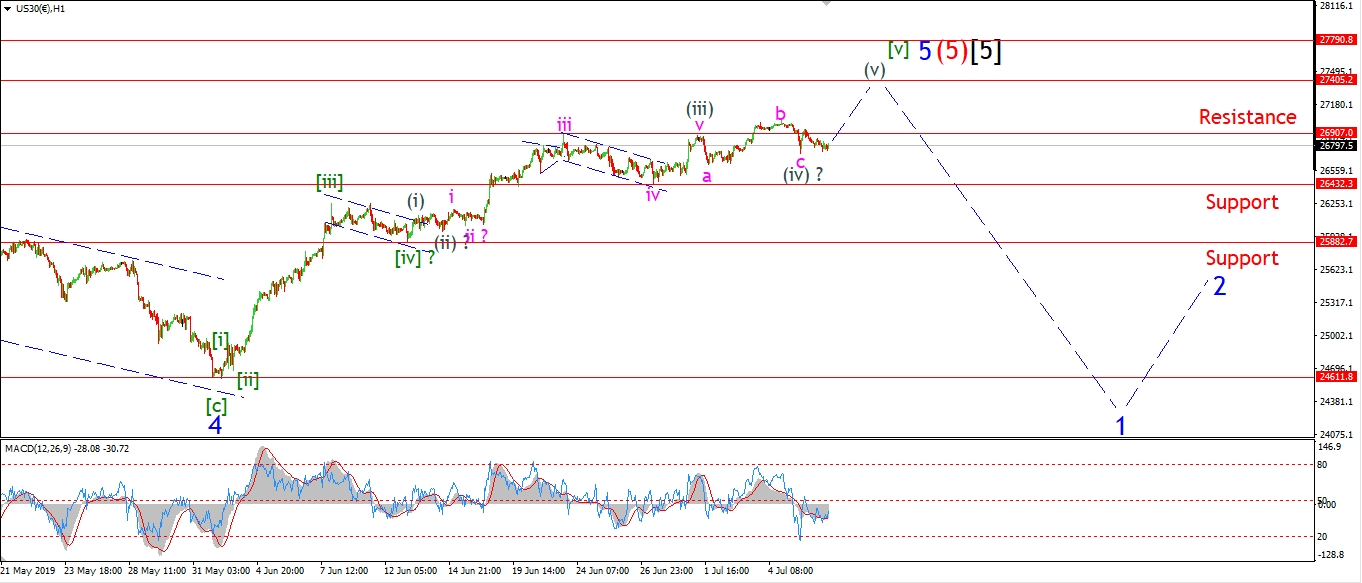Click the 24611.8 price level tag
The width and height of the screenshot is (1362, 583).
tap(1337, 377)
